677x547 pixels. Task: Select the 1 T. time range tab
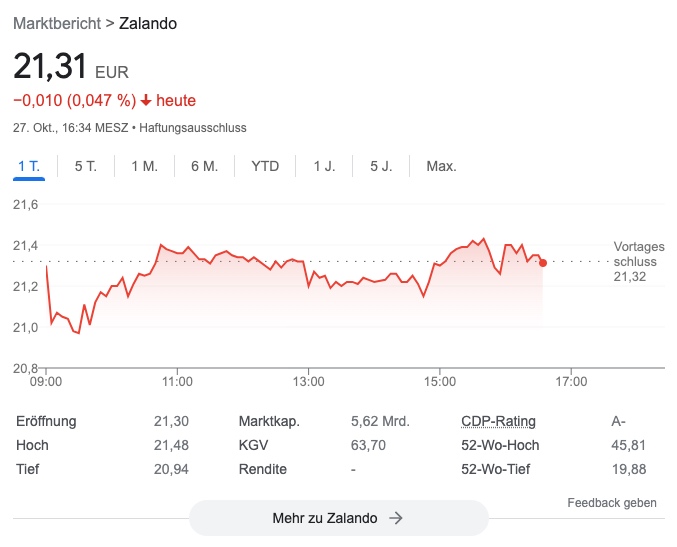click(x=29, y=166)
